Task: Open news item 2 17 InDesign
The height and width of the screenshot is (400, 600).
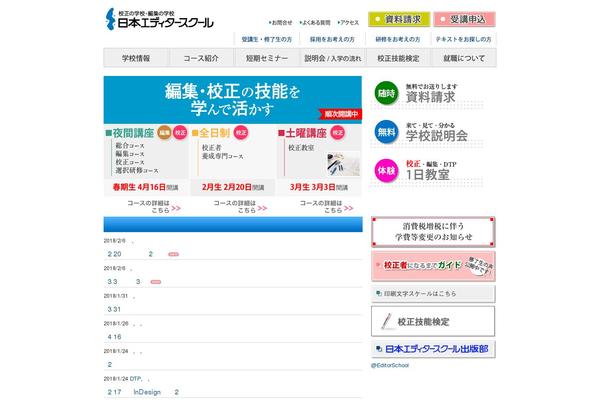Action: (x=143, y=392)
